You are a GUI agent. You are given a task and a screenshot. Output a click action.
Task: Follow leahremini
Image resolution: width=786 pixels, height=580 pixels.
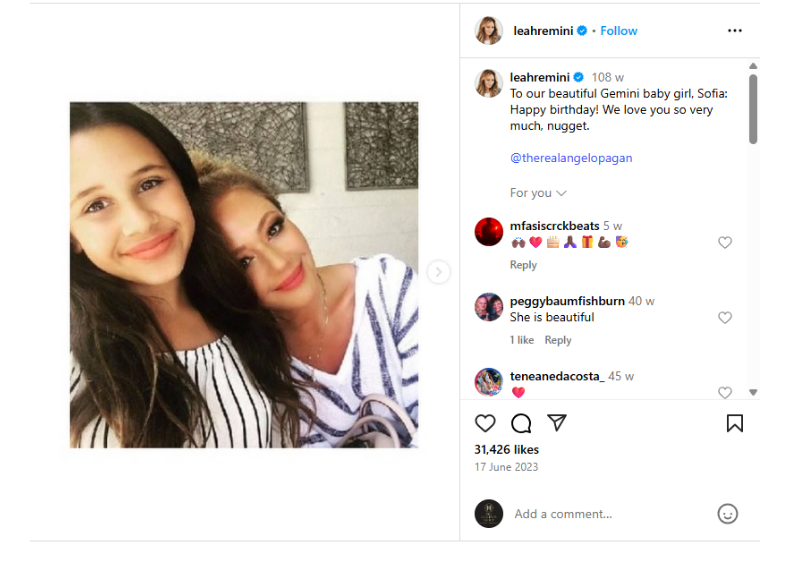point(619,31)
